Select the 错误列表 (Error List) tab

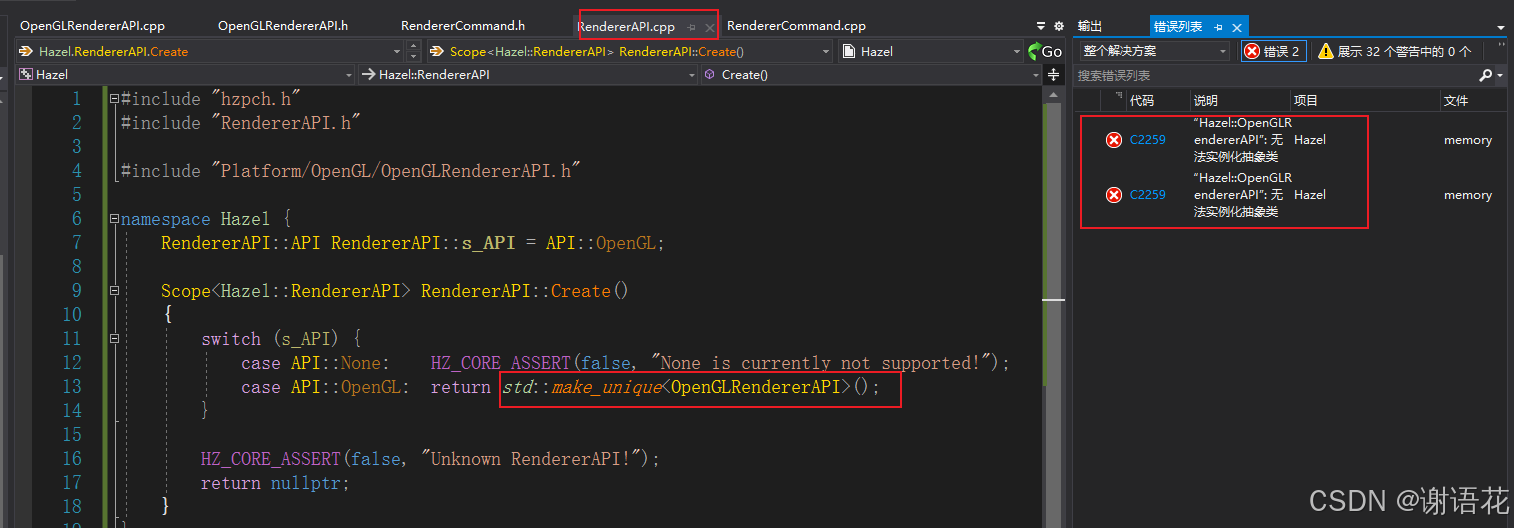coord(1178,27)
